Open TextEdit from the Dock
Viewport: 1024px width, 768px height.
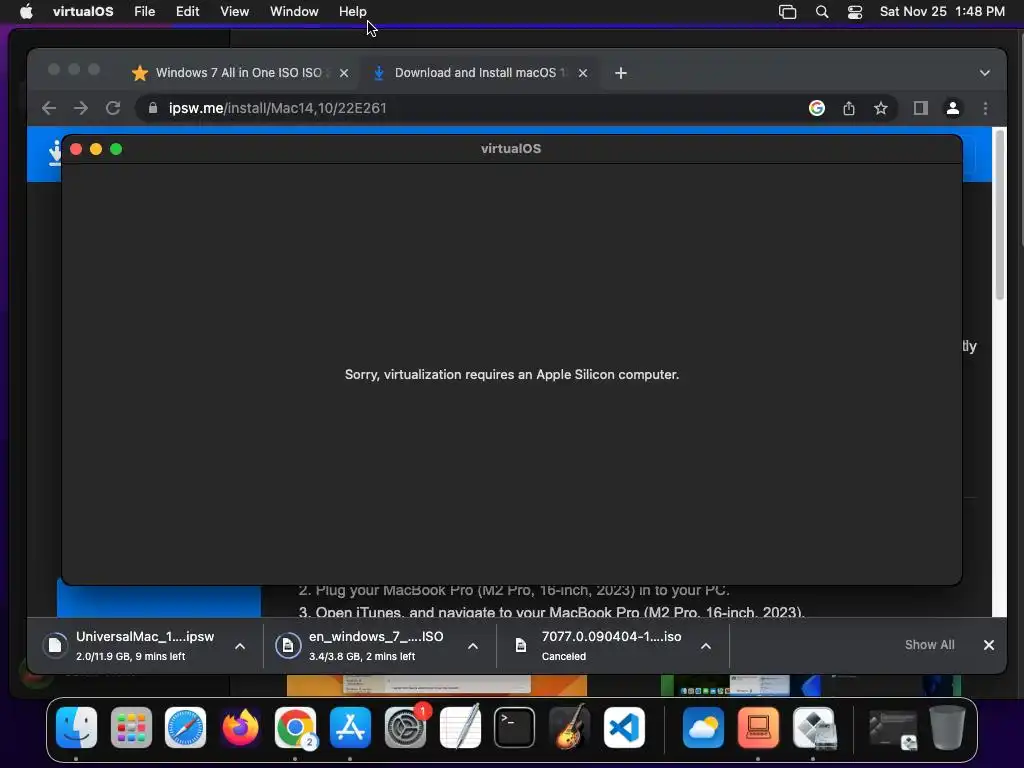tap(460, 728)
